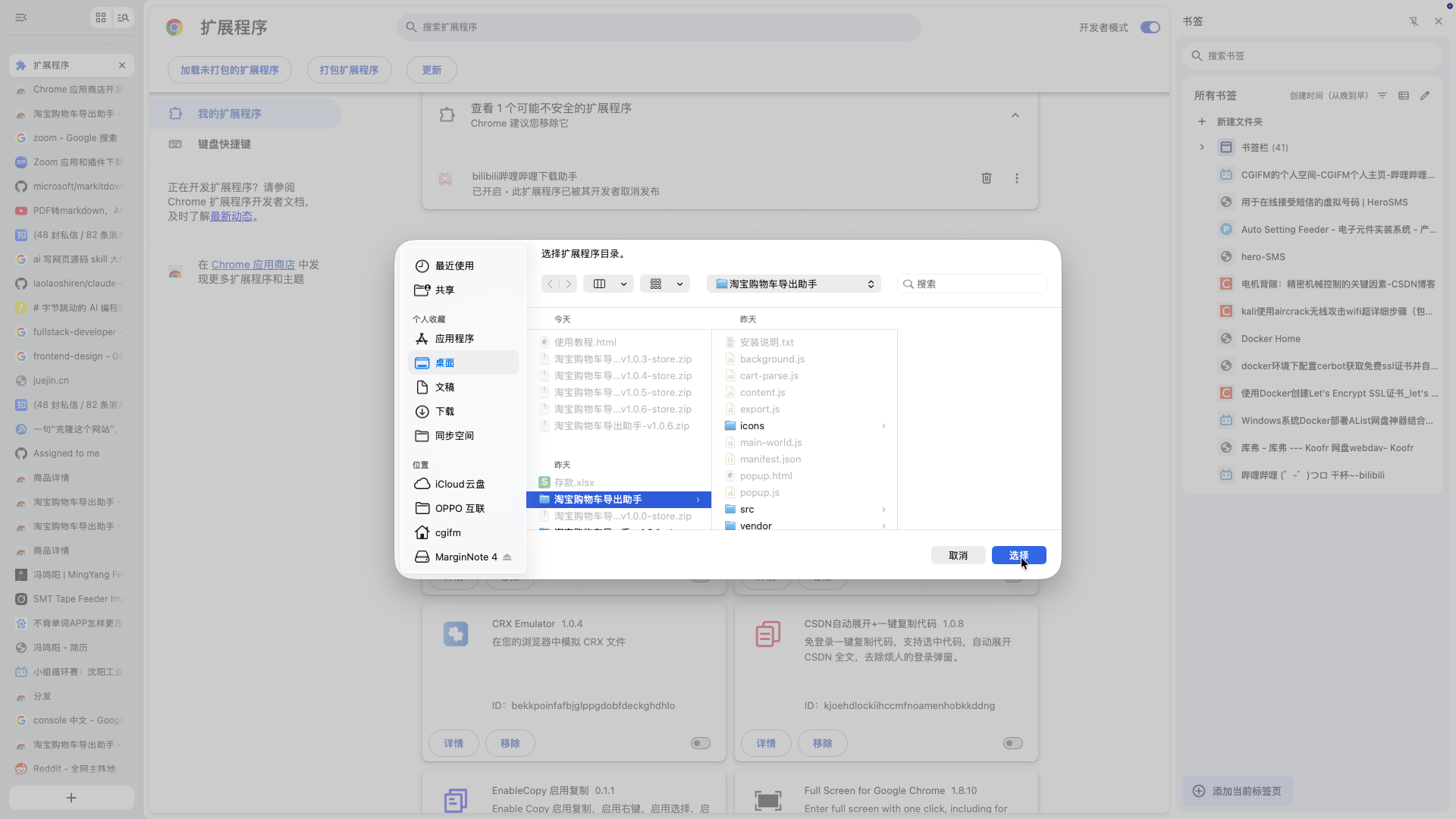Select OPPO 互联 location
The image size is (1456, 819).
coord(463,508)
